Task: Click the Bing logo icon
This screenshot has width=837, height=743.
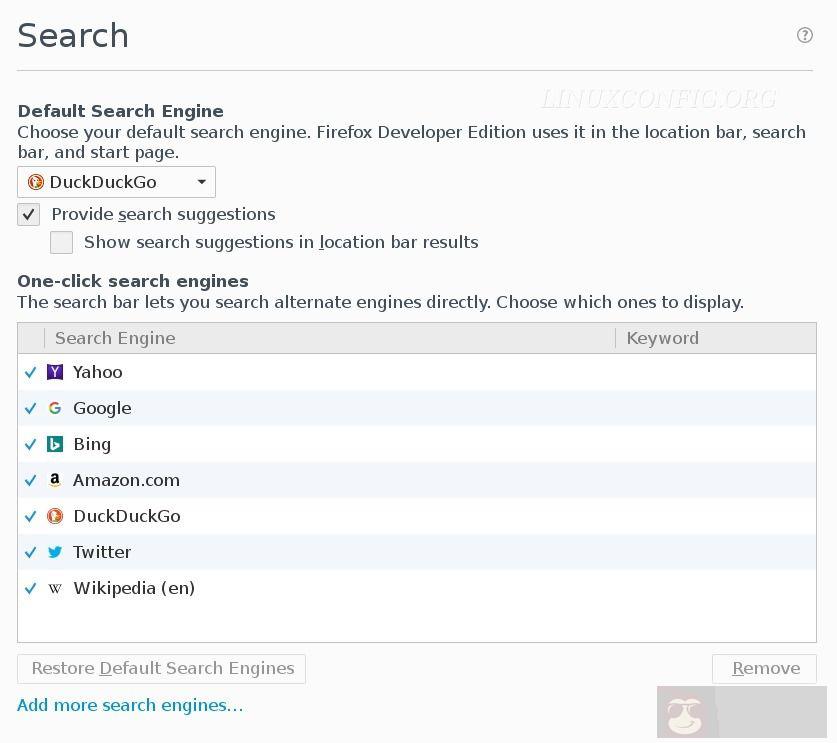Action: tap(55, 444)
